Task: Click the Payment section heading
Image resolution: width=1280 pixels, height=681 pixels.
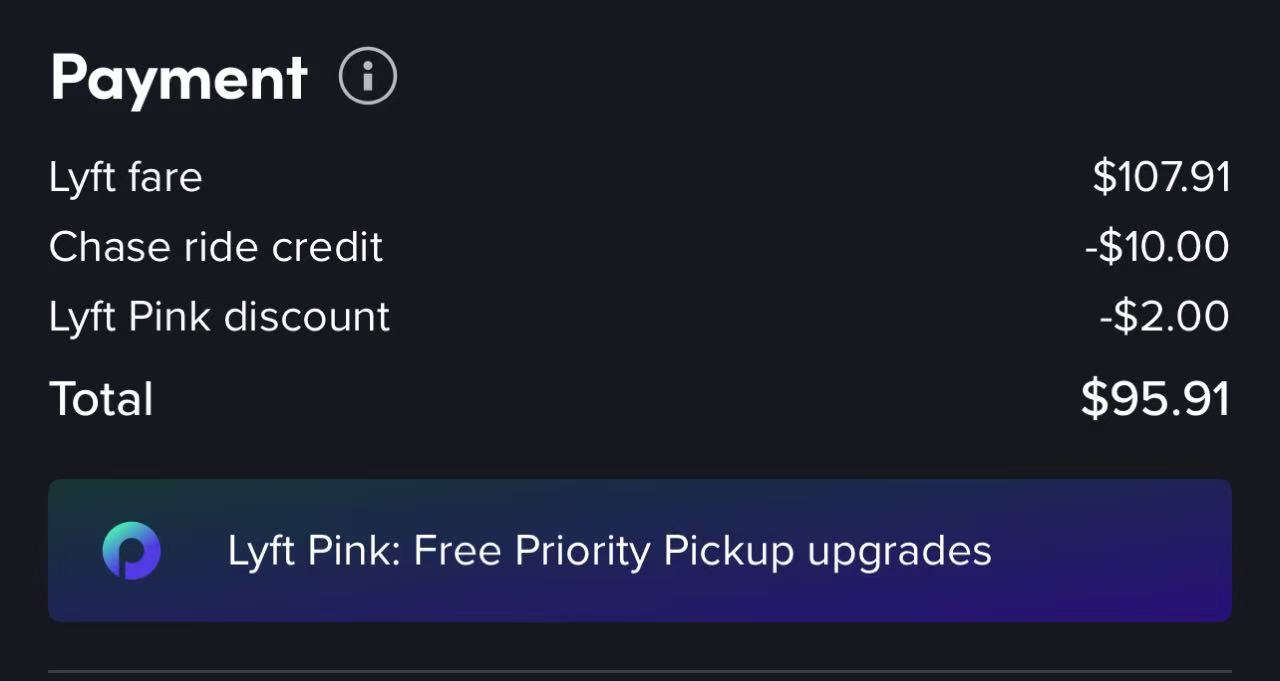Action: click(178, 78)
